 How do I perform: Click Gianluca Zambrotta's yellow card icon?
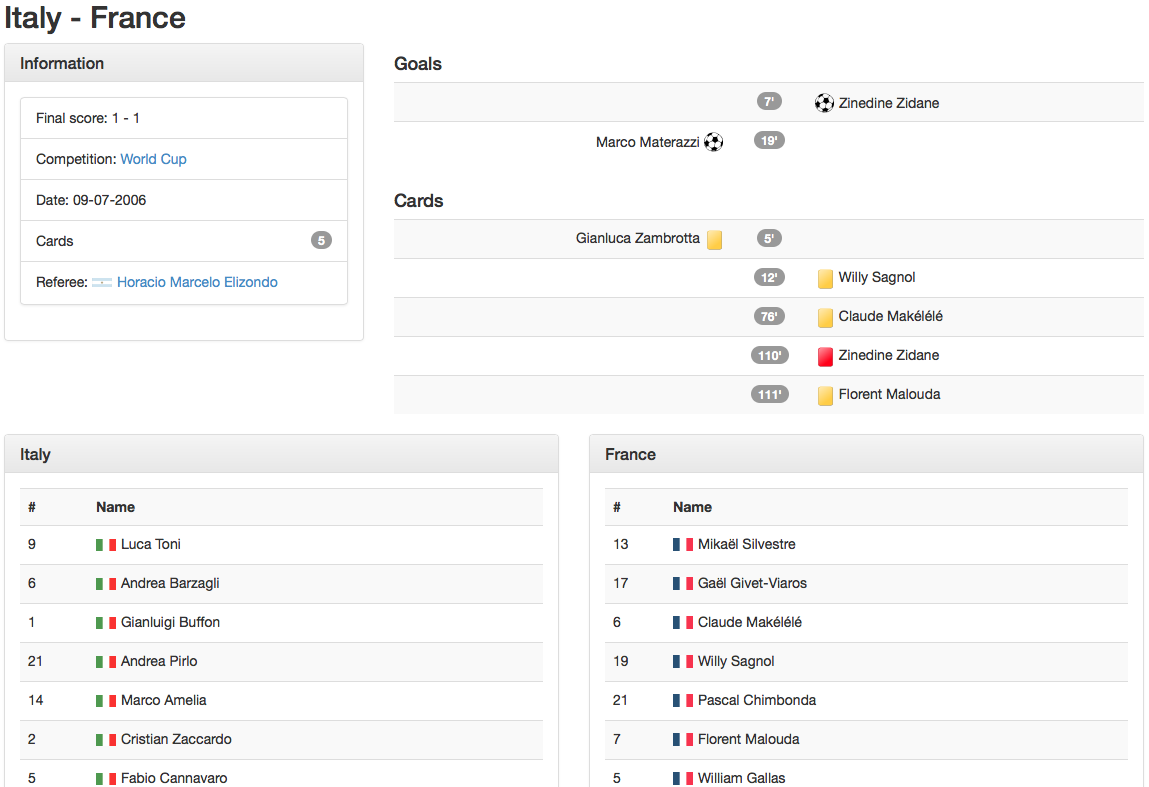[x=714, y=239]
